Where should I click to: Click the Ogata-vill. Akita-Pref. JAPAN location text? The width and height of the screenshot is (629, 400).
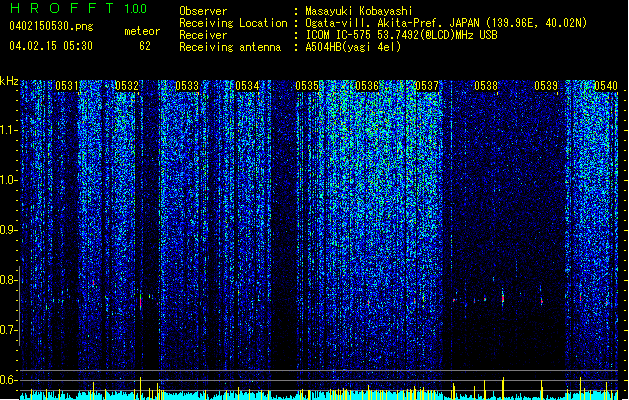point(392,23)
